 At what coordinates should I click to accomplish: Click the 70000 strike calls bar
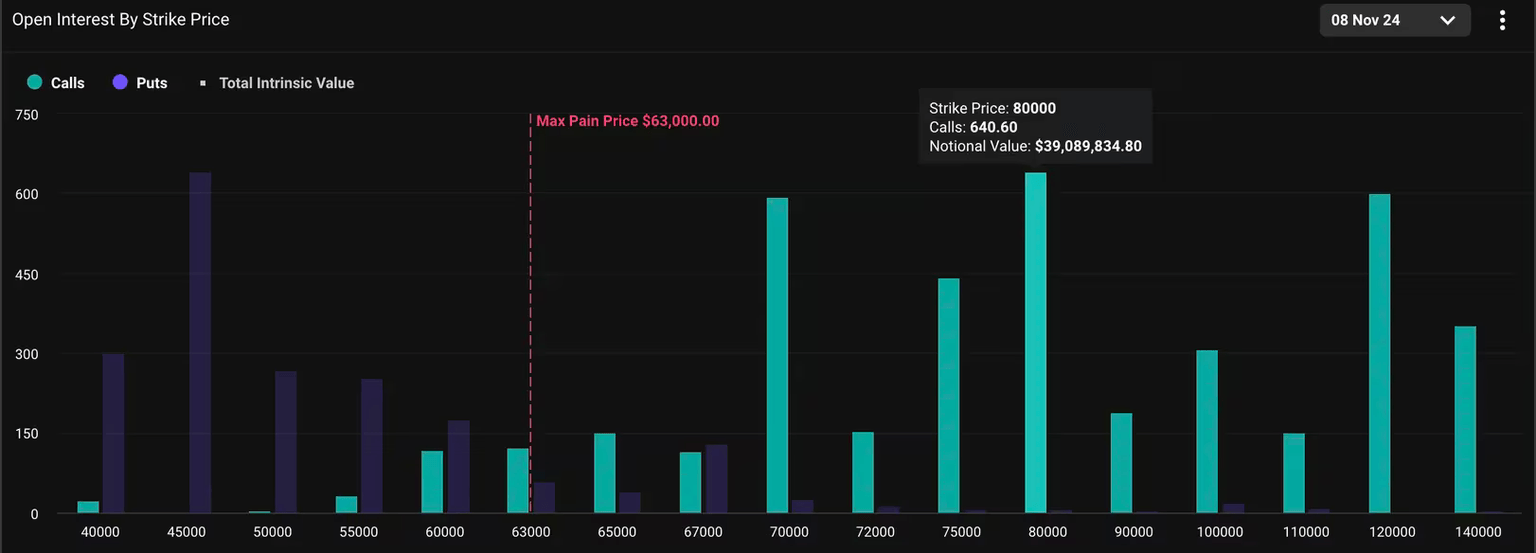(x=777, y=355)
